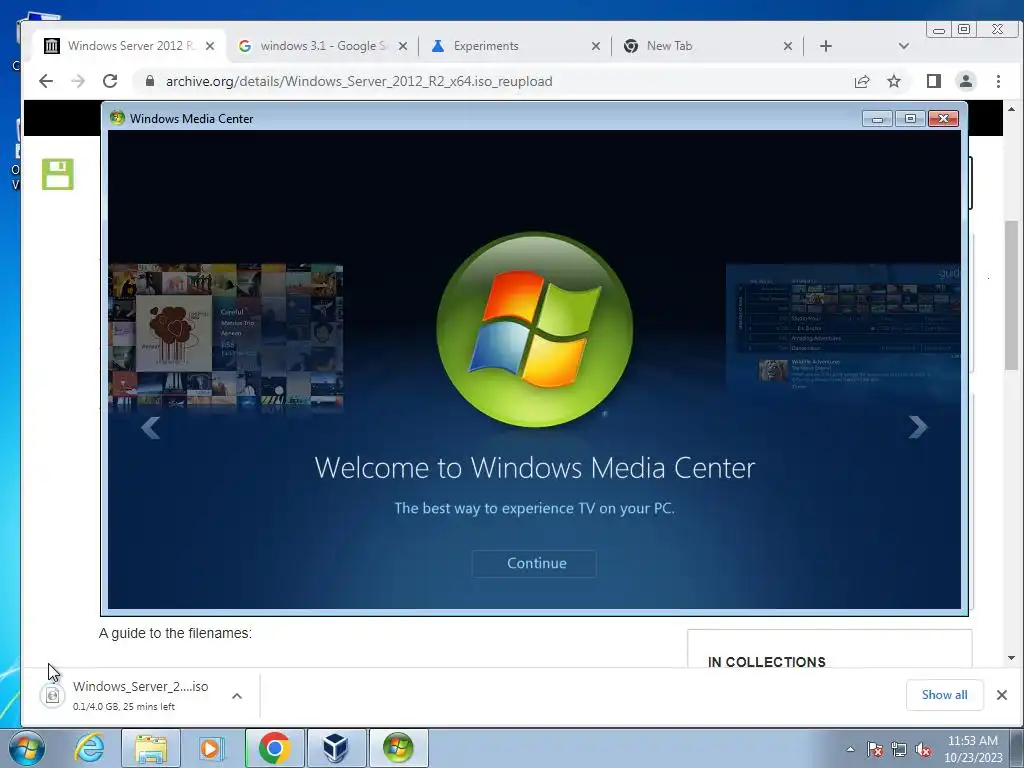Click the album art collage thumbnail
Image resolution: width=1024 pixels, height=768 pixels.
coord(226,336)
